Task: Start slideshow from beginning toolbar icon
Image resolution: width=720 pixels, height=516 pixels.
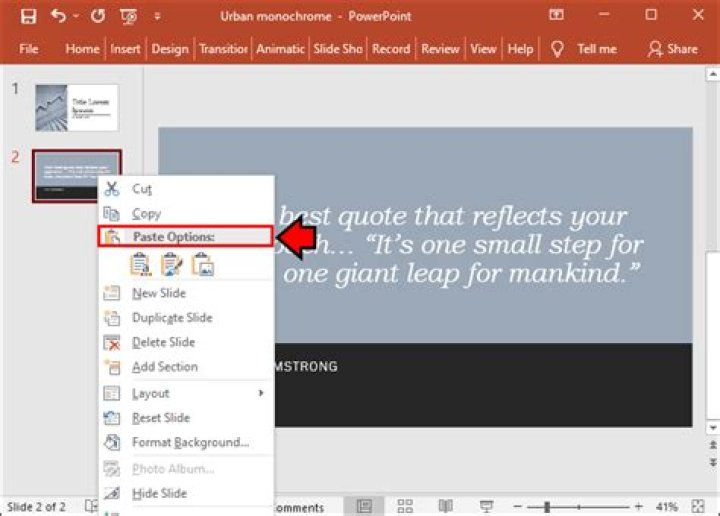Action: (x=128, y=16)
